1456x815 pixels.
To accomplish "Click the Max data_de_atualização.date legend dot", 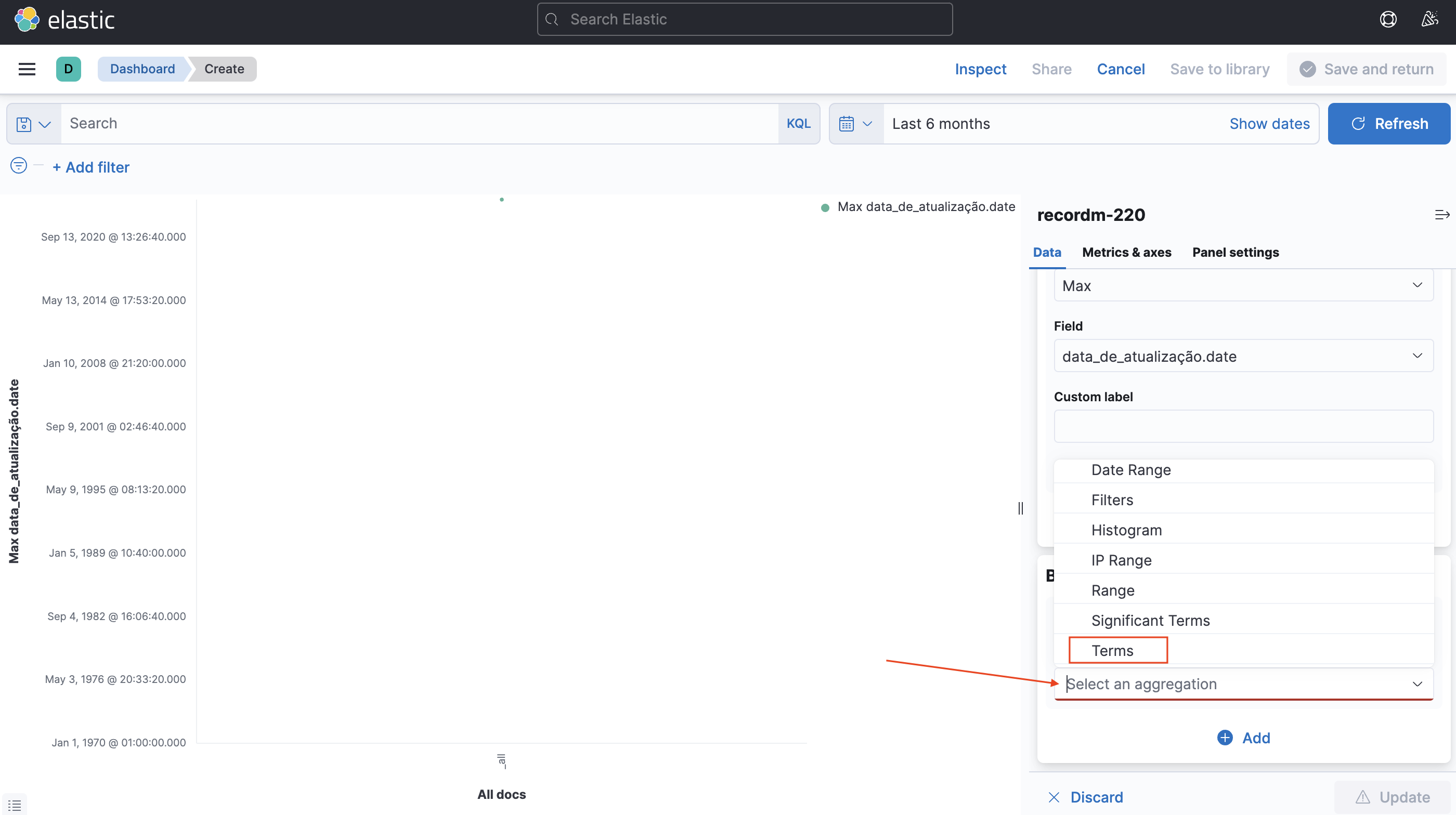I will tap(825, 207).
